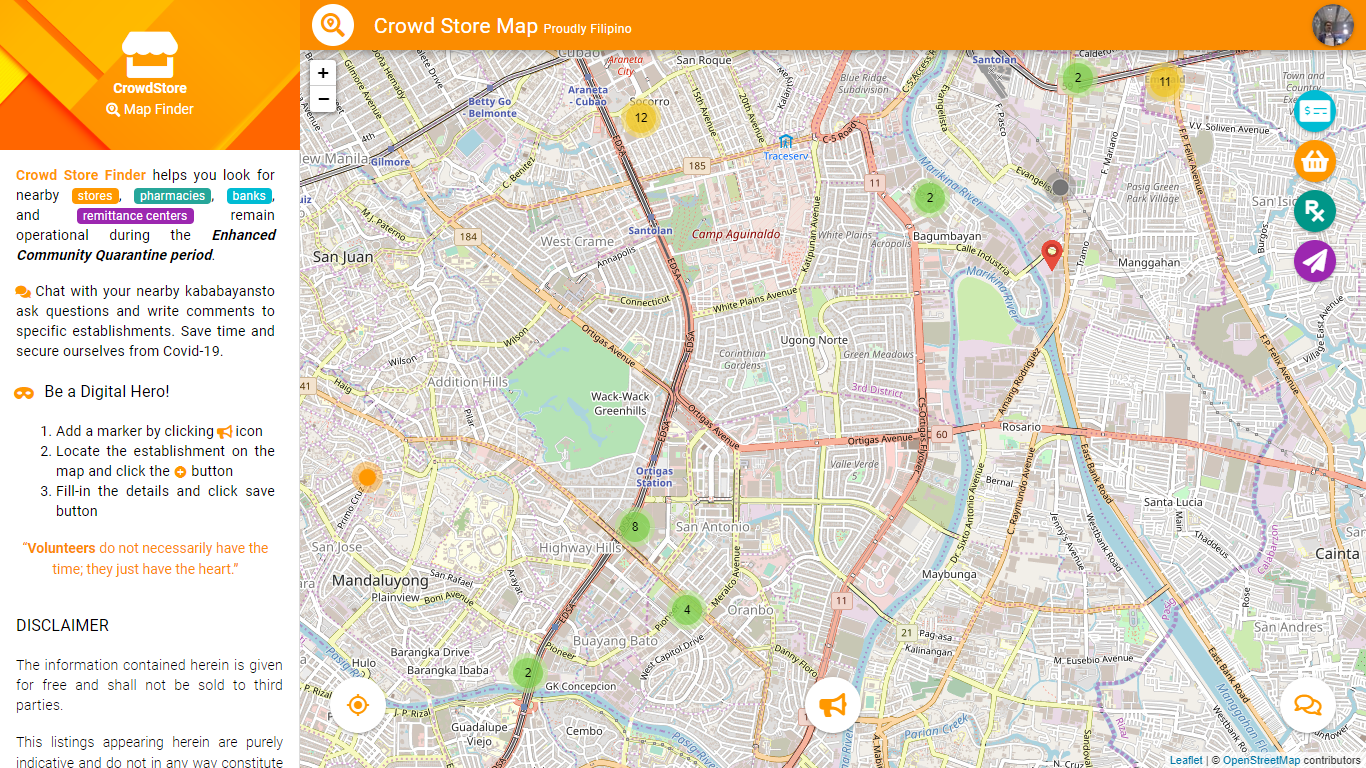Click the orange dot marker near Mandaluyong
The height and width of the screenshot is (768, 1366).
[367, 477]
